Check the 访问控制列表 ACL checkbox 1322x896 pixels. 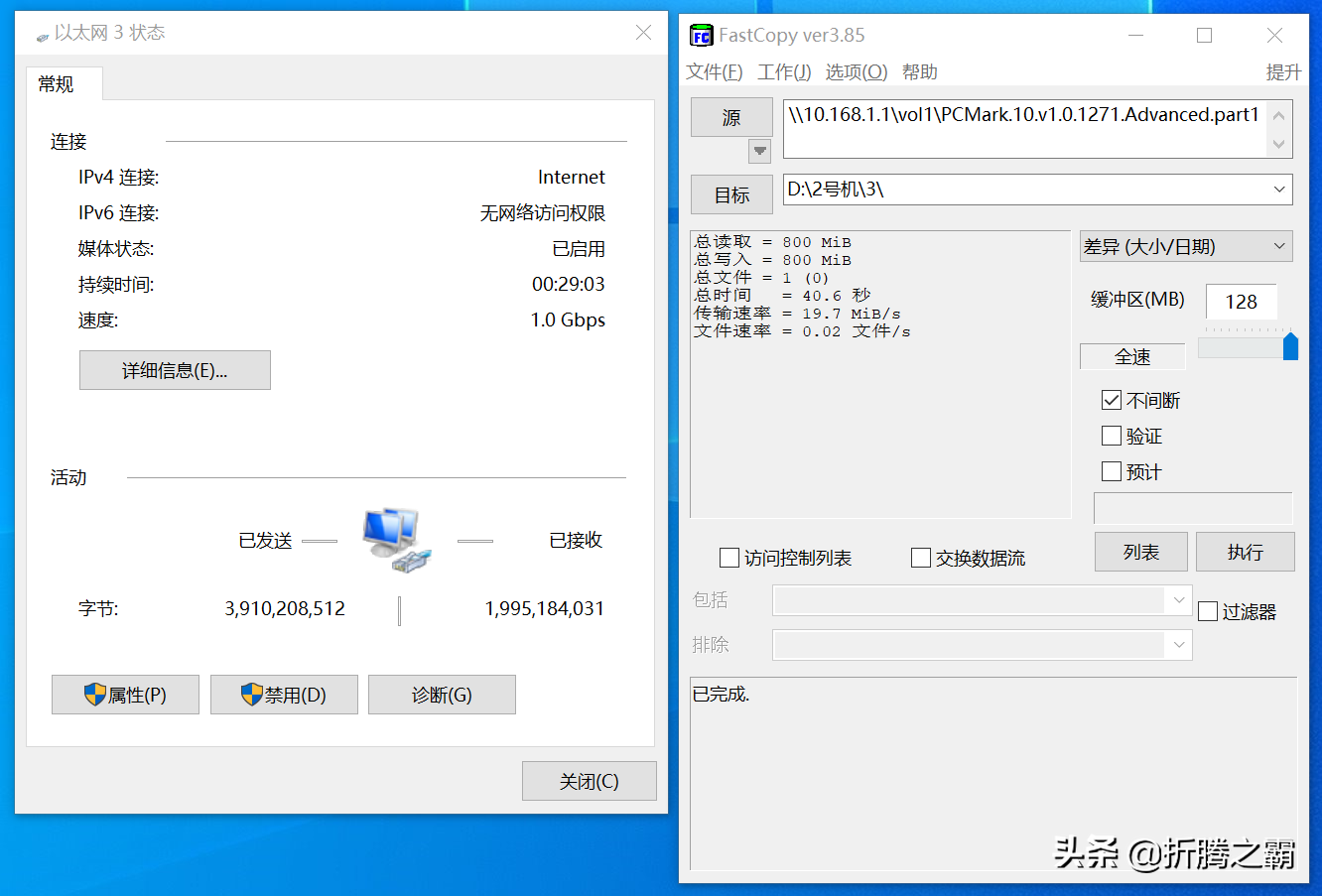(x=729, y=558)
